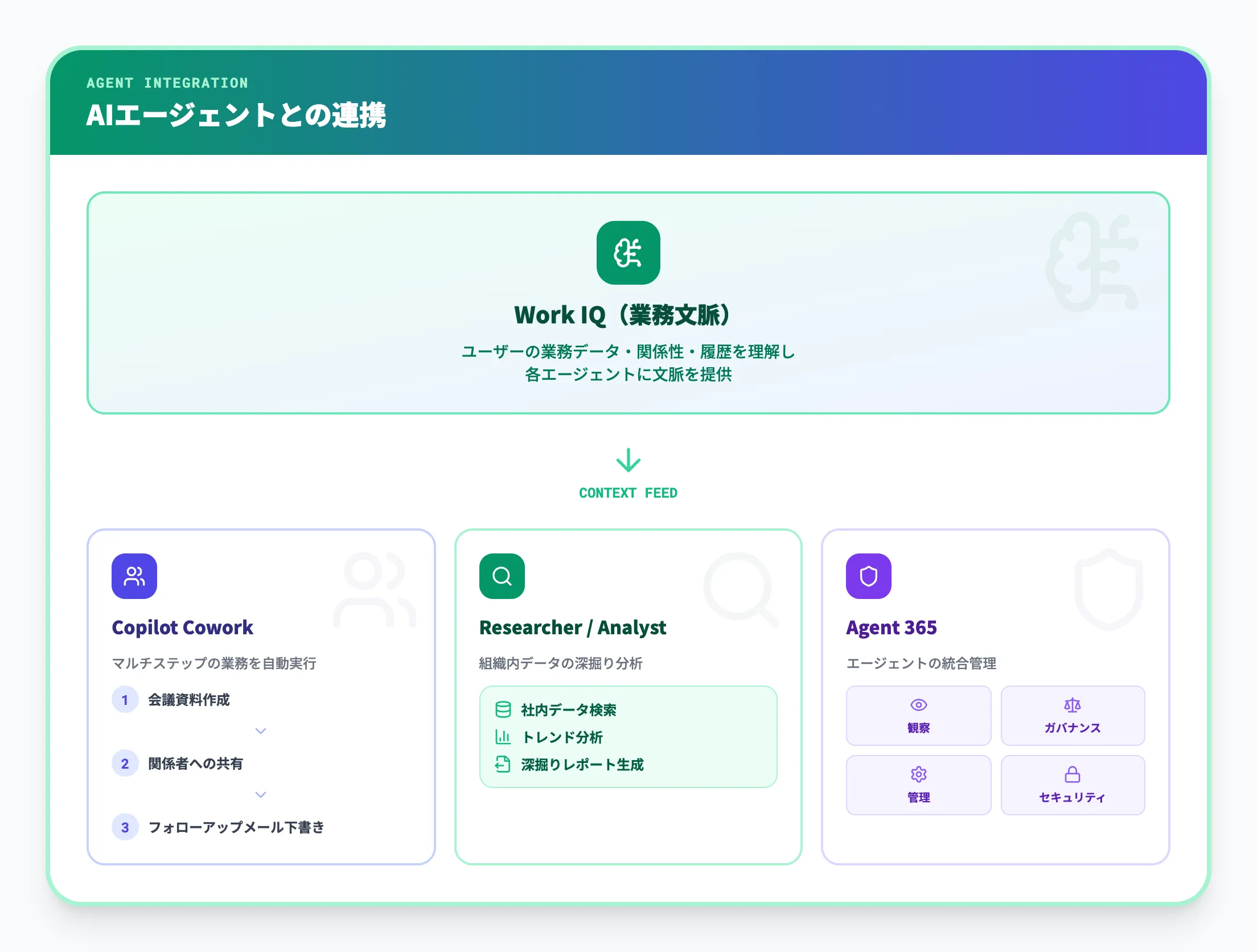
Task: Select the Copilot Cowork people icon
Action: tap(134, 576)
